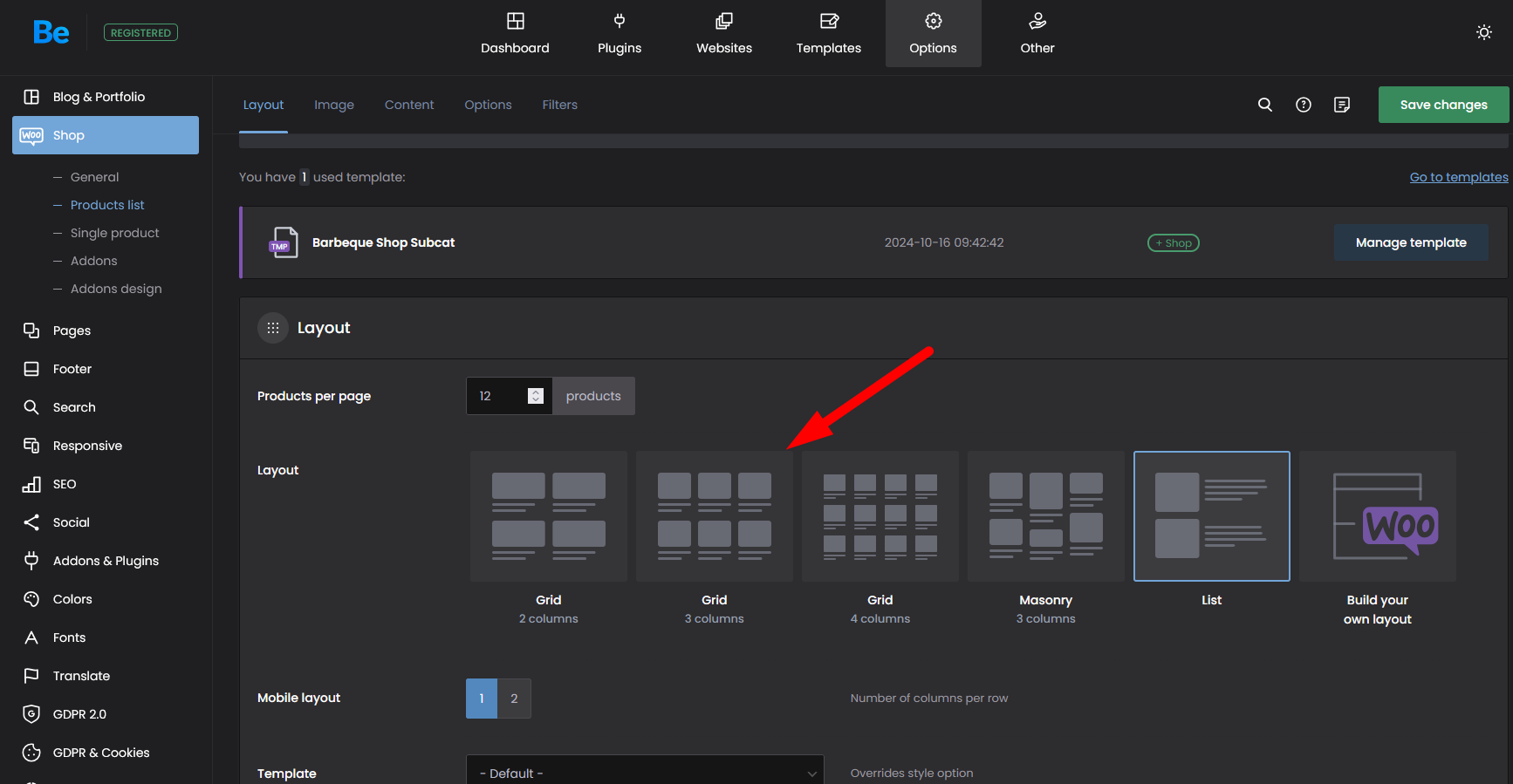This screenshot has width=1513, height=784.
Task: Select Grid 3 columns layout
Action: [x=715, y=516]
